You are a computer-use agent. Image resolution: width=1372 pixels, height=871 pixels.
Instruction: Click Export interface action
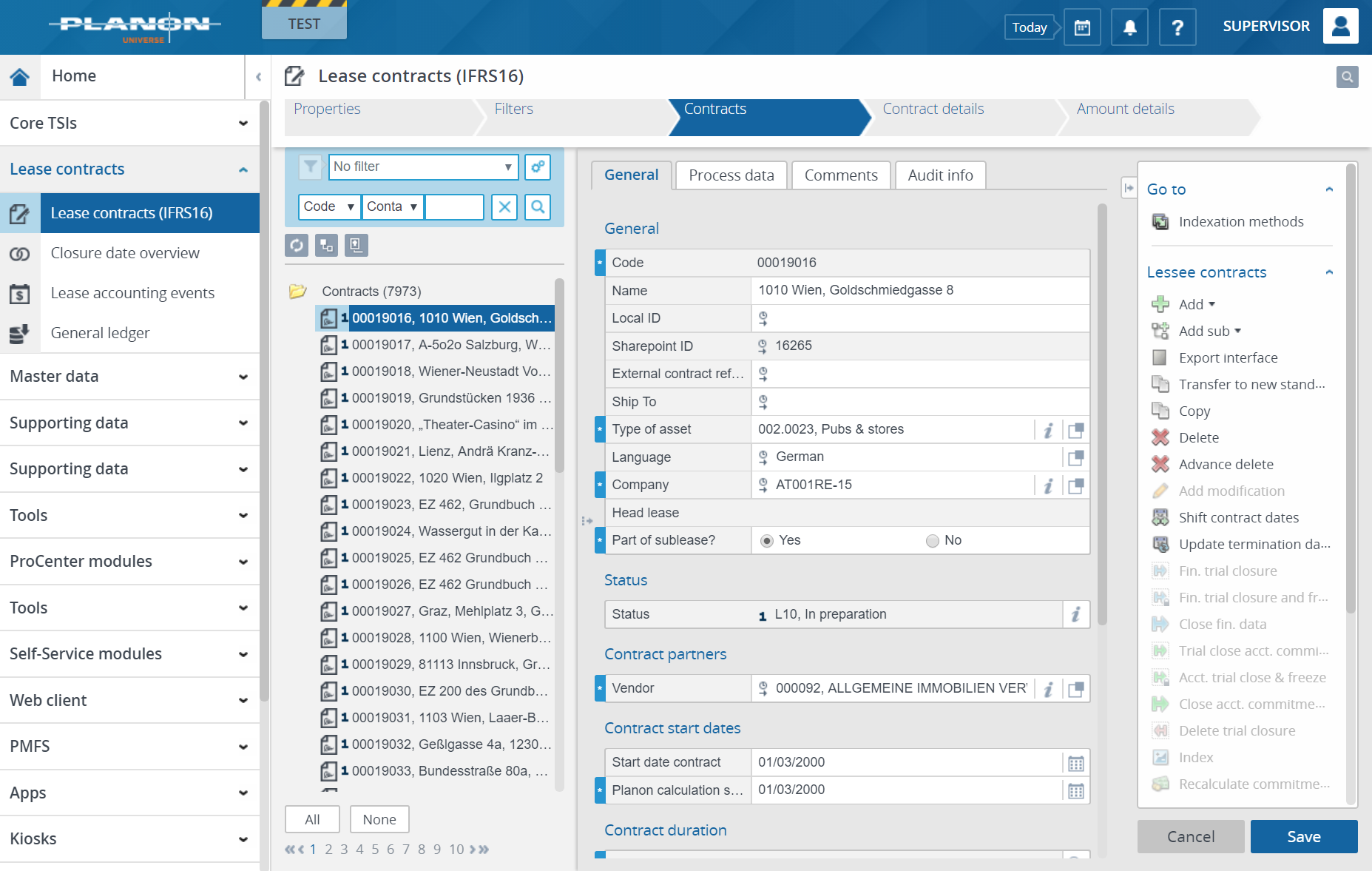(1228, 357)
